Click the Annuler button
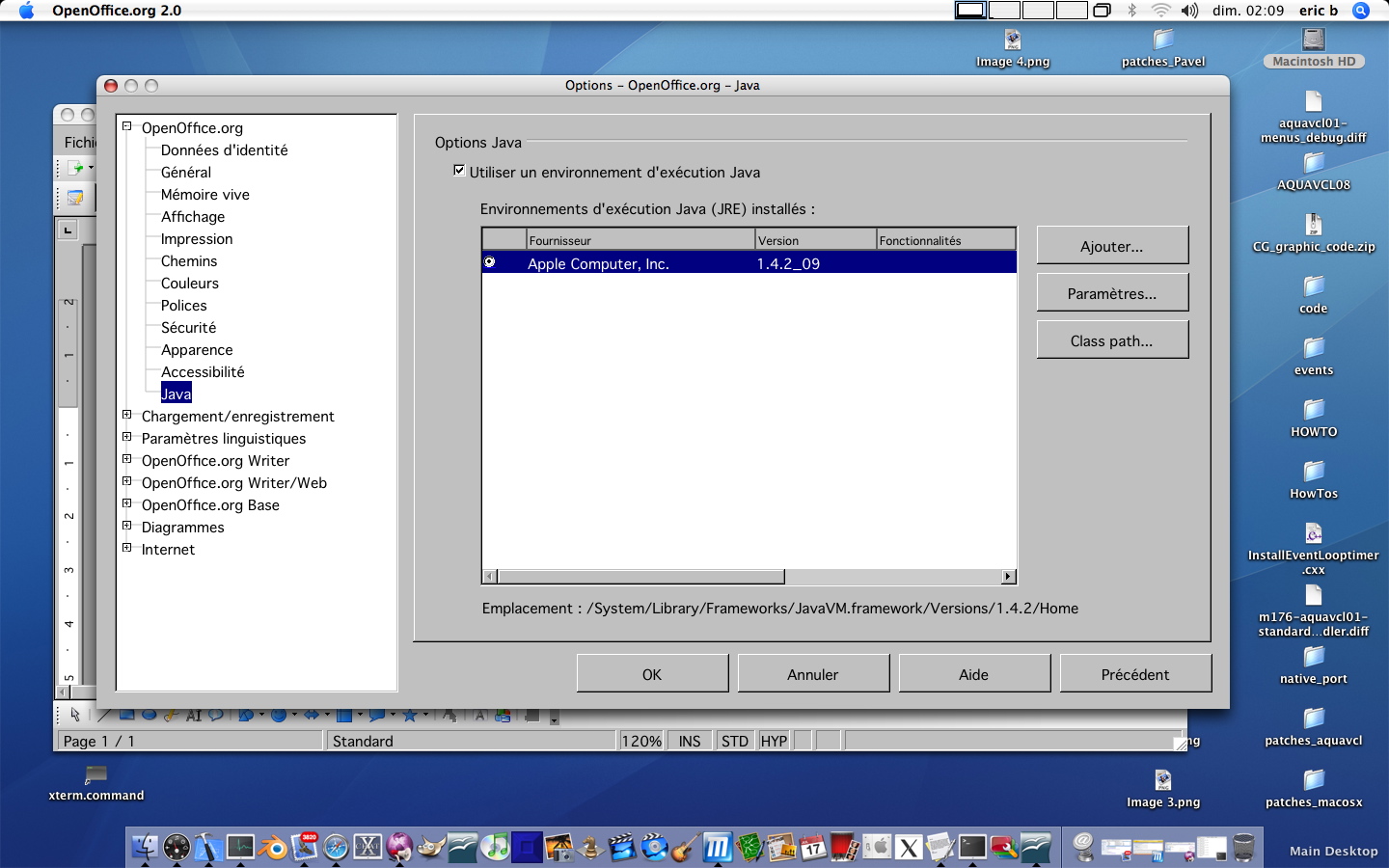1389x868 pixels. [813, 674]
